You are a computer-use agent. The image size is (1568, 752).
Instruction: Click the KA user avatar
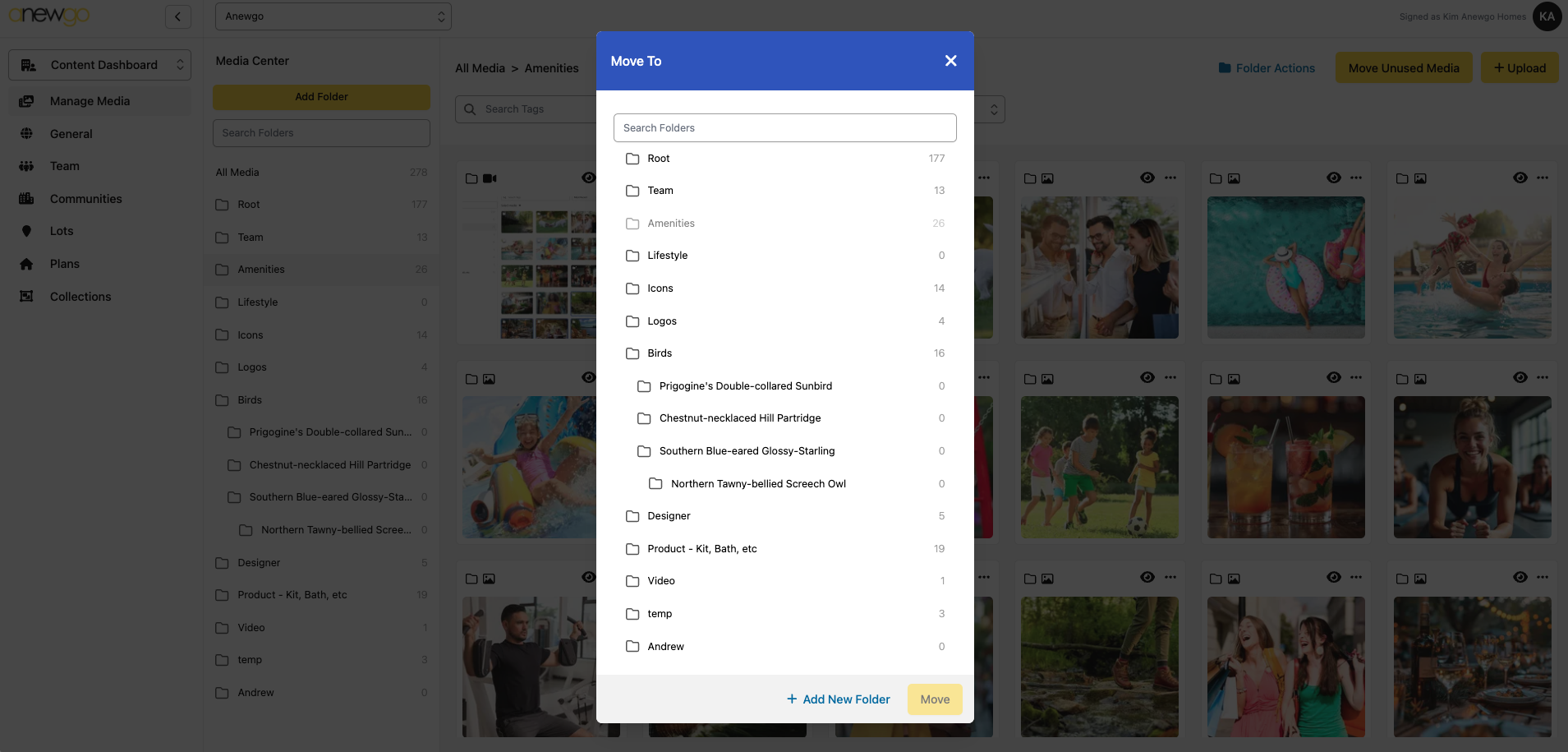(x=1547, y=16)
